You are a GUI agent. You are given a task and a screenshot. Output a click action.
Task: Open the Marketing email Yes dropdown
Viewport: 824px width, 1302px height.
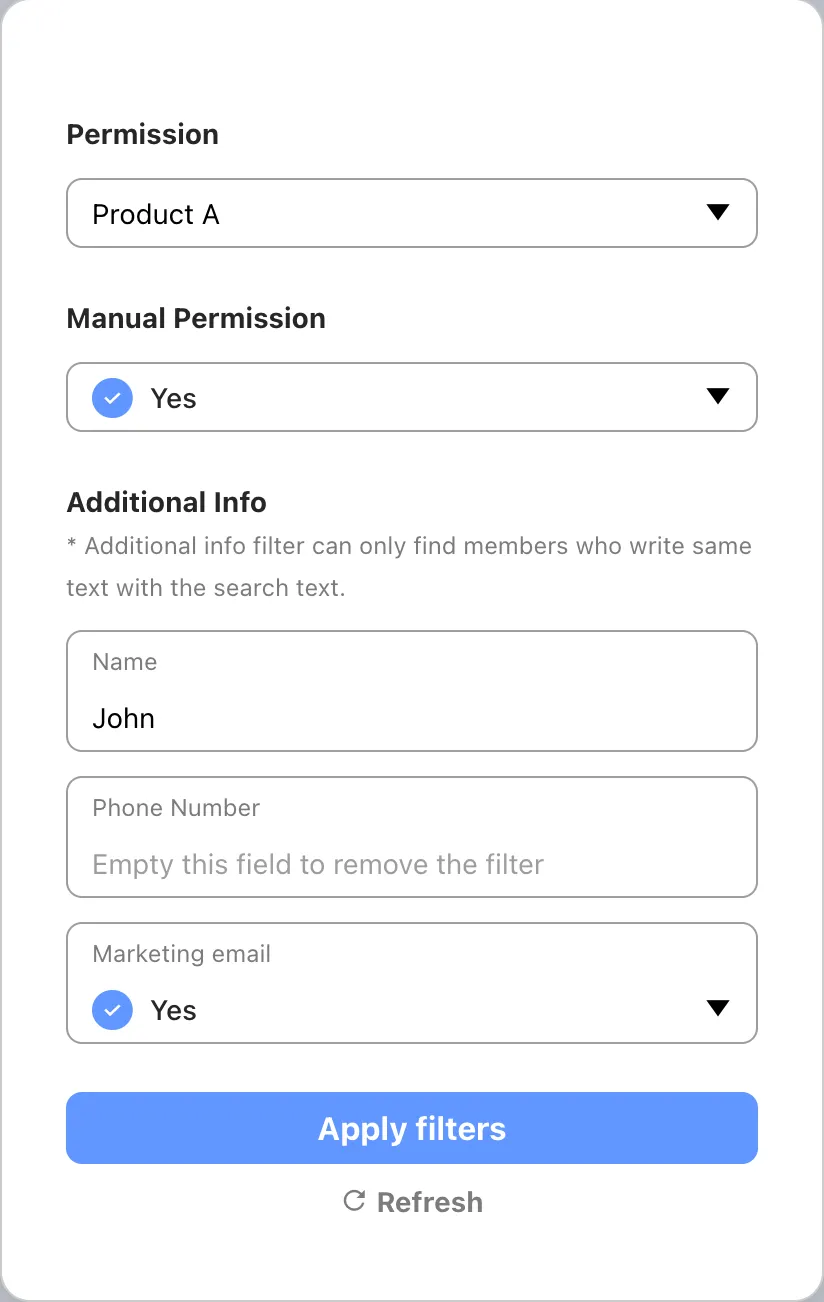click(410, 1009)
